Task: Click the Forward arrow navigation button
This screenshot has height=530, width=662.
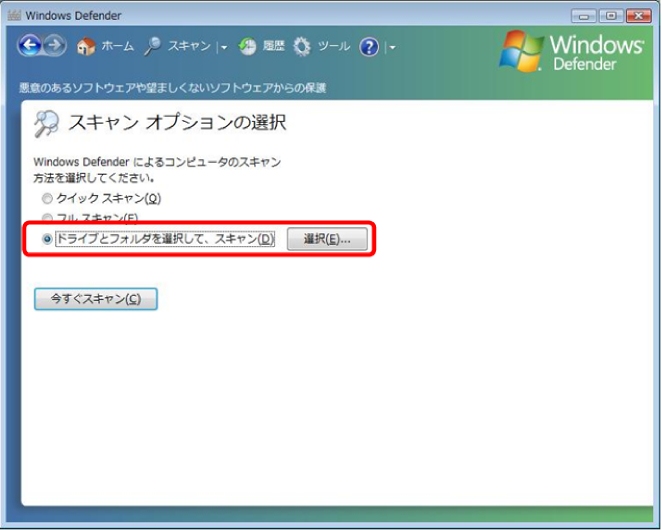Action: point(54,47)
